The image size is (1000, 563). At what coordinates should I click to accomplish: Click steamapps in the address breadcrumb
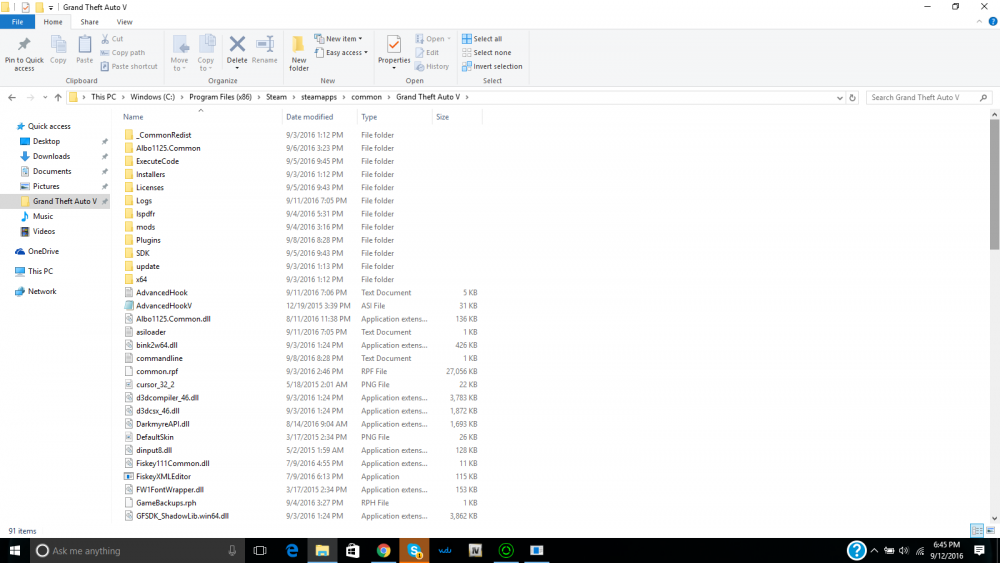[319, 97]
